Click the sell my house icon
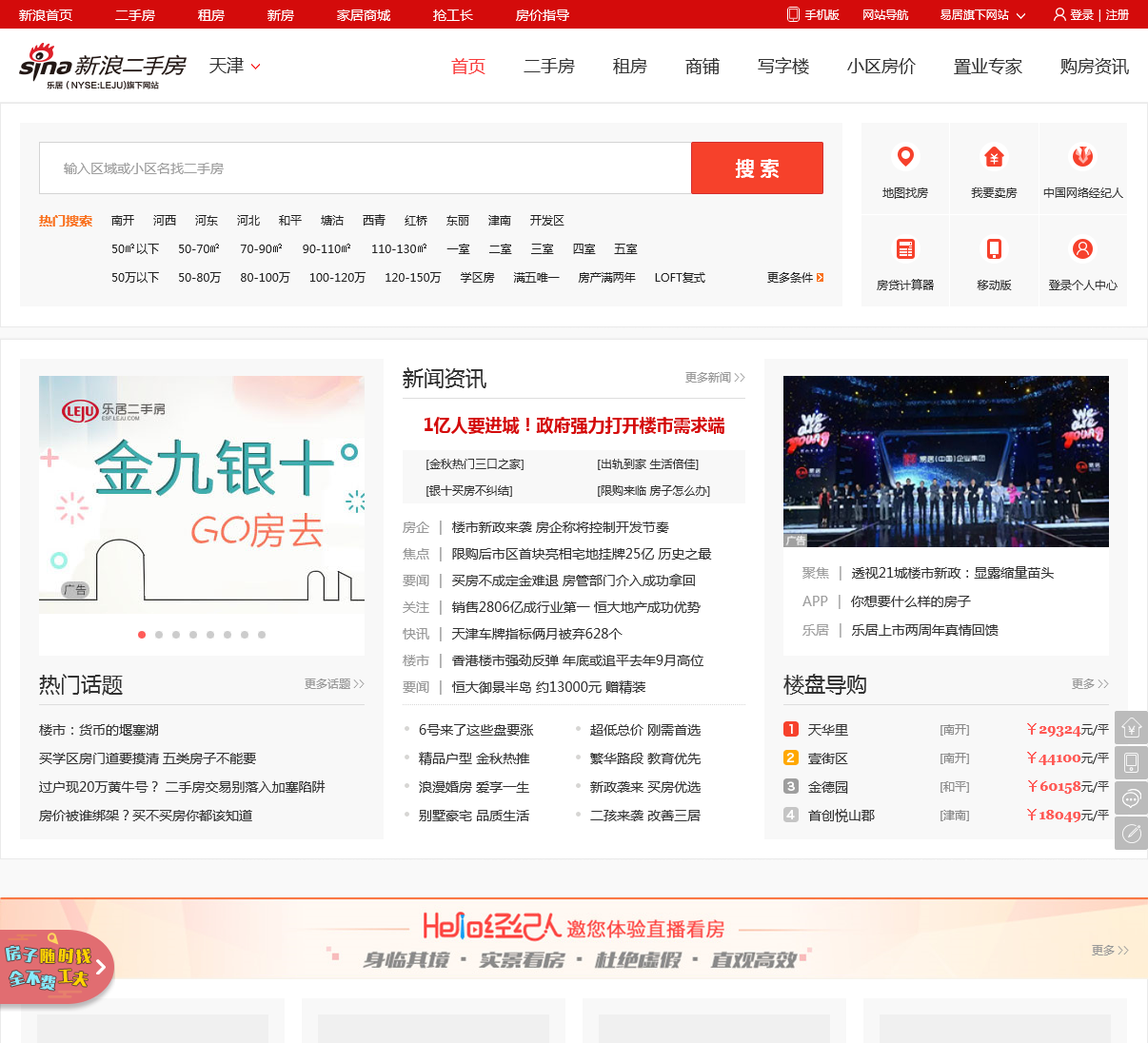Viewport: 1148px width, 1043px height. 994,156
